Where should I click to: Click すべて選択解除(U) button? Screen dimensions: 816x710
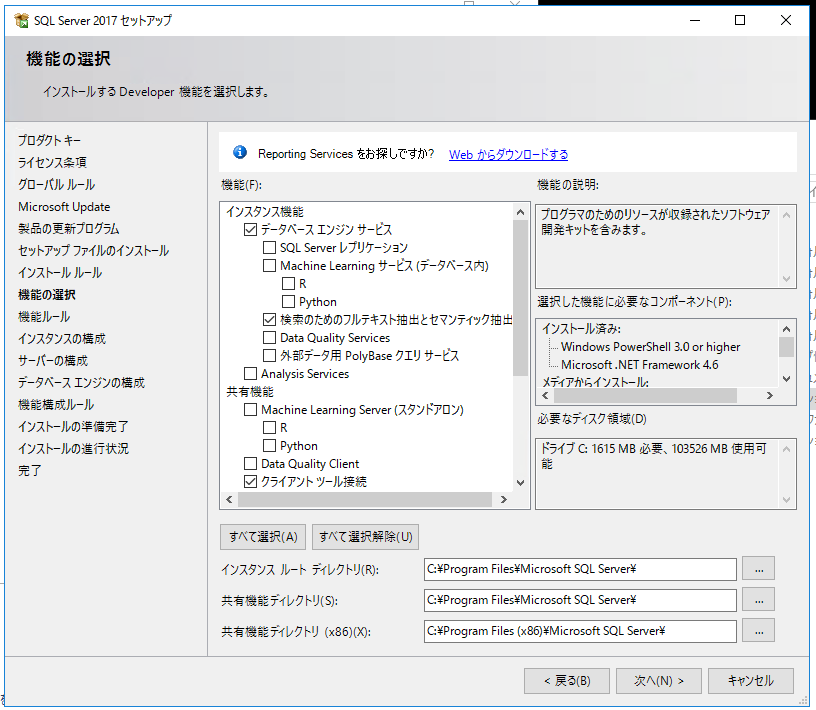pyautogui.click(x=365, y=537)
